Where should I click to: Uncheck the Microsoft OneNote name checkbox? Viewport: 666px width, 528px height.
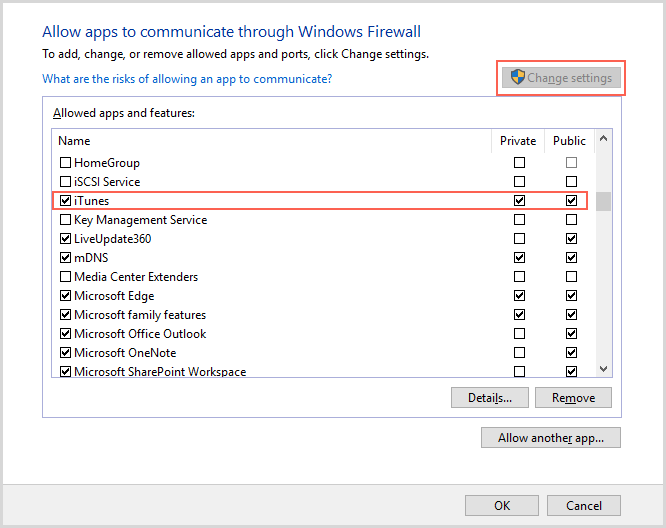[65, 353]
